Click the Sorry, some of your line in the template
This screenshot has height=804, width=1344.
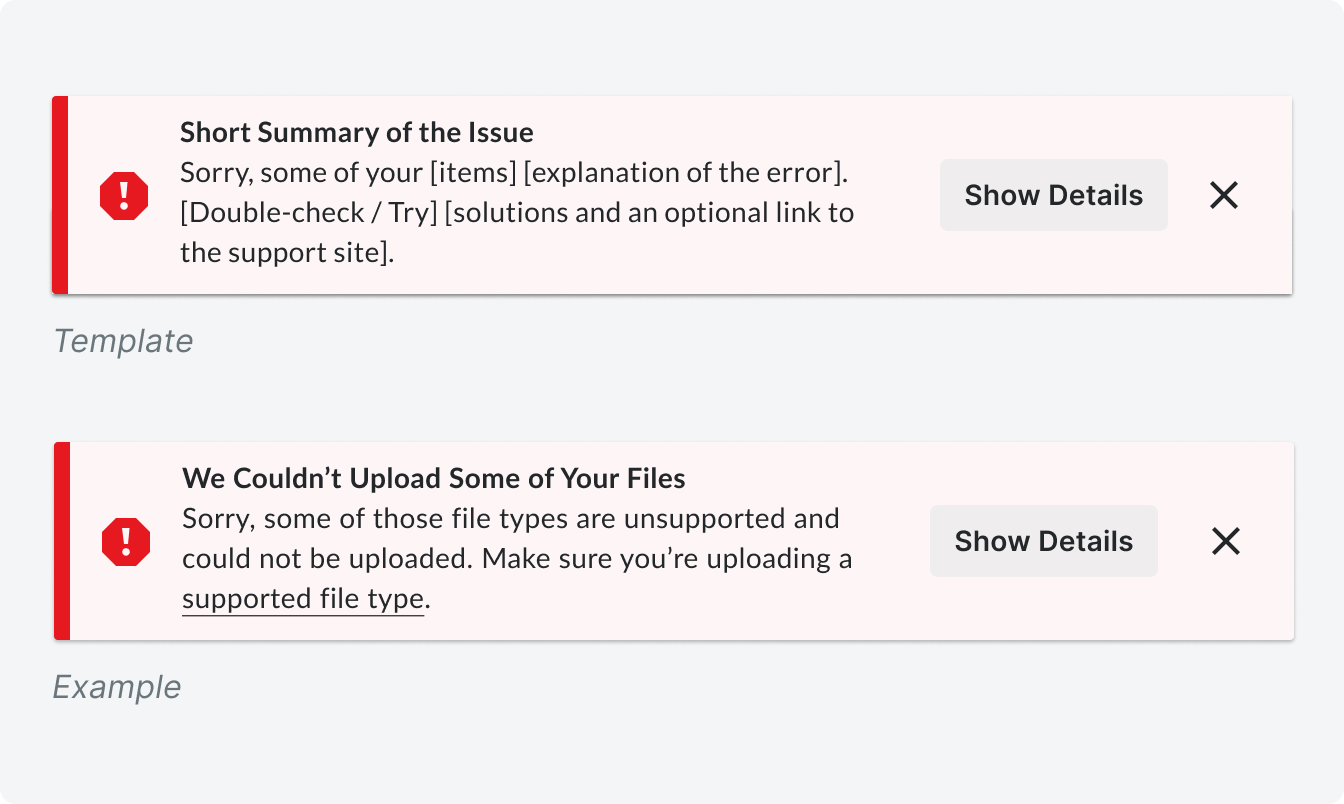tap(302, 173)
